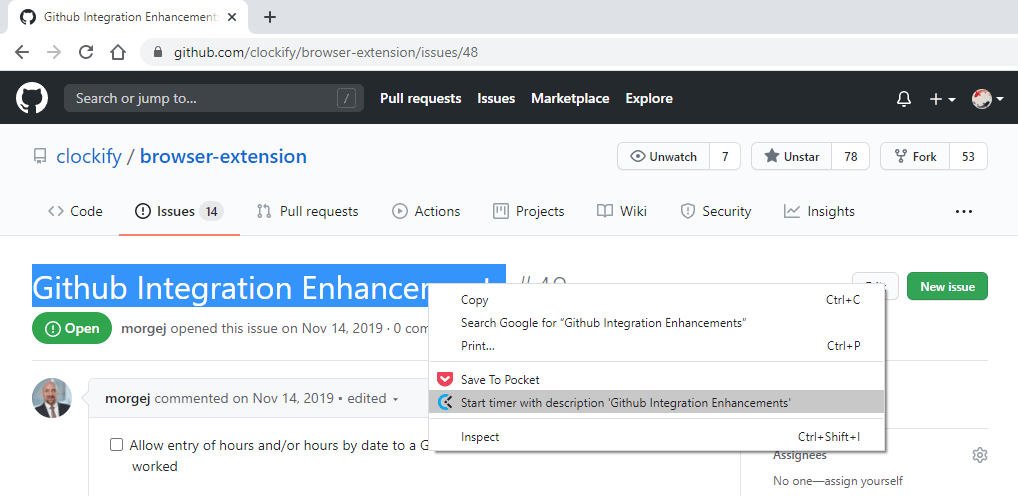Viewport: 1018px width, 496px height.
Task: Open the browser-extension repository link
Action: [x=223, y=156]
